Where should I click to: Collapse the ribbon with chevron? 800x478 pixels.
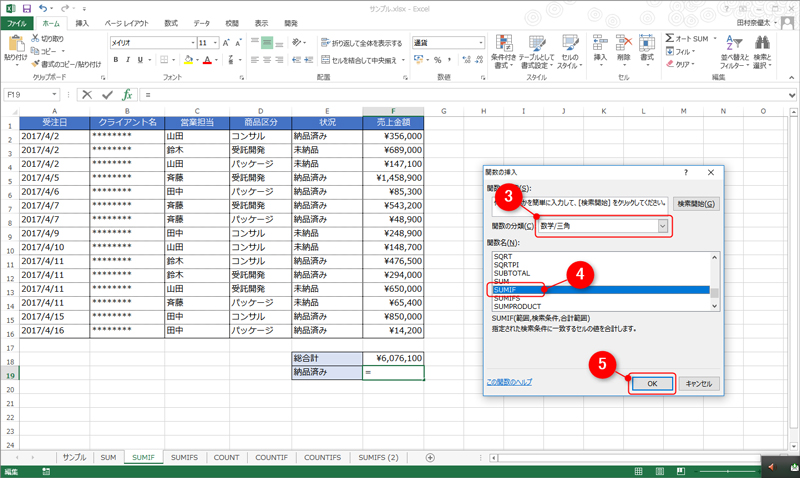click(x=791, y=78)
